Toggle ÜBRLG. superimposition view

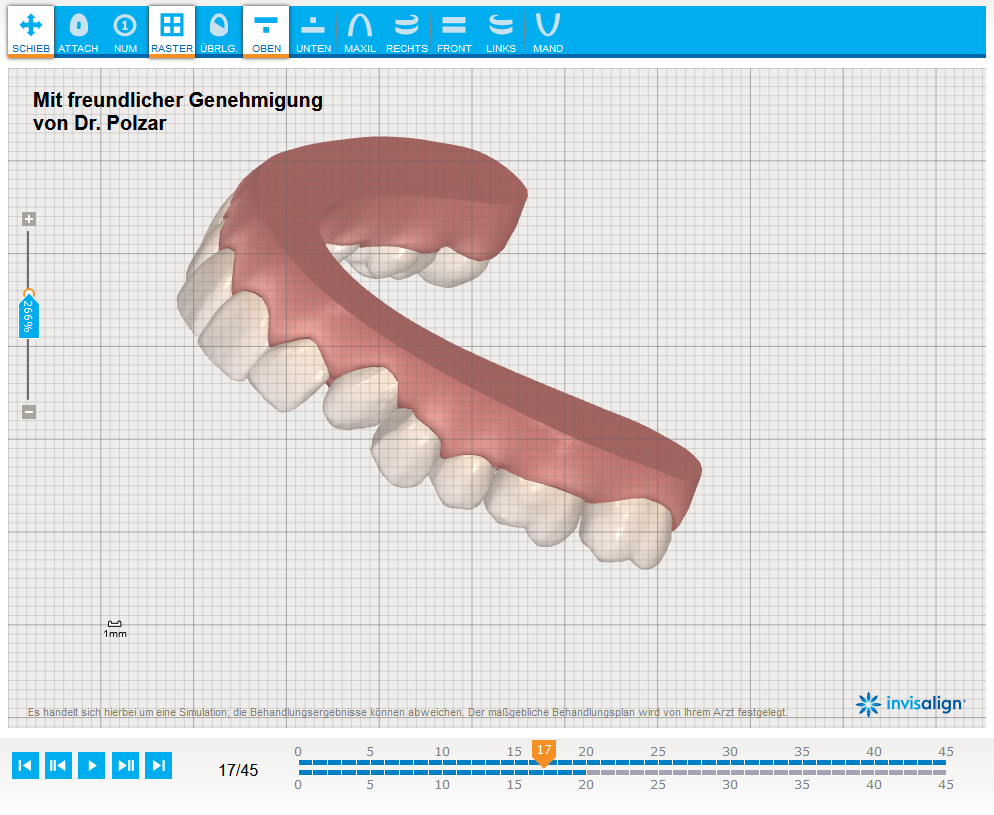point(219,31)
